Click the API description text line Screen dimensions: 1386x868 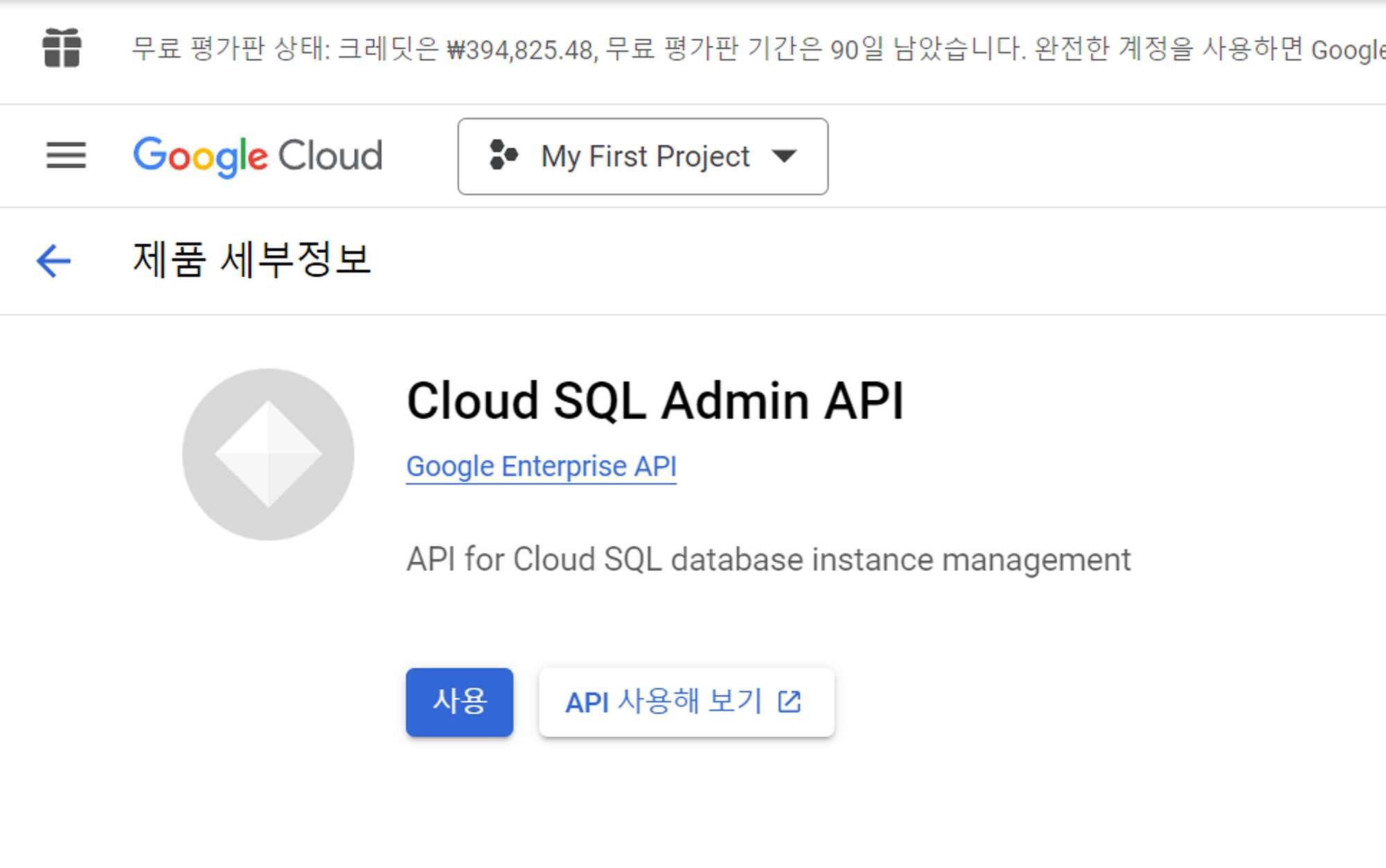[x=768, y=559]
